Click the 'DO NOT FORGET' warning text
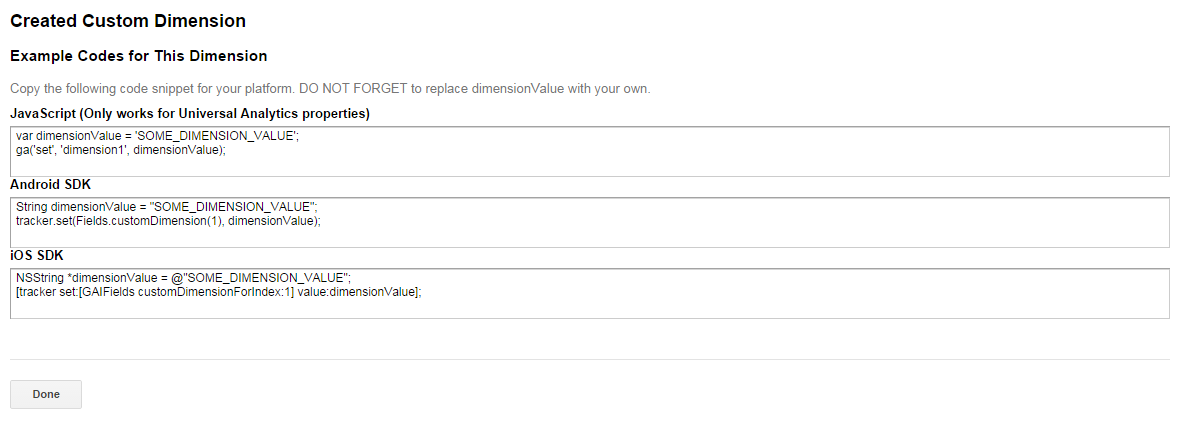Image resolution: width=1185 pixels, height=432 pixels. (353, 89)
